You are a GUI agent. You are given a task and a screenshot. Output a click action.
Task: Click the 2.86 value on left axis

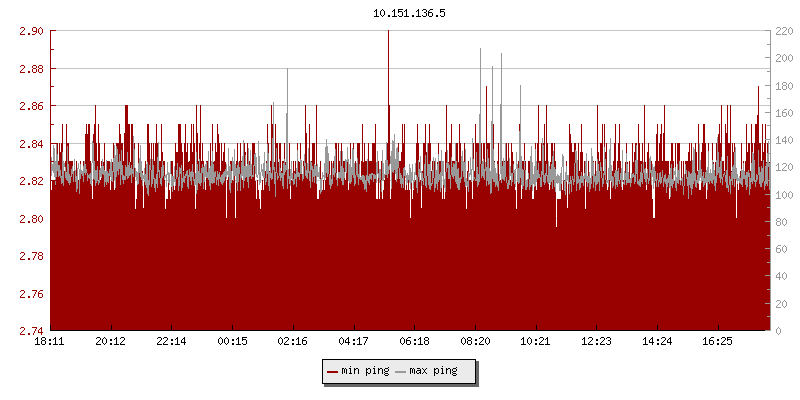30,106
